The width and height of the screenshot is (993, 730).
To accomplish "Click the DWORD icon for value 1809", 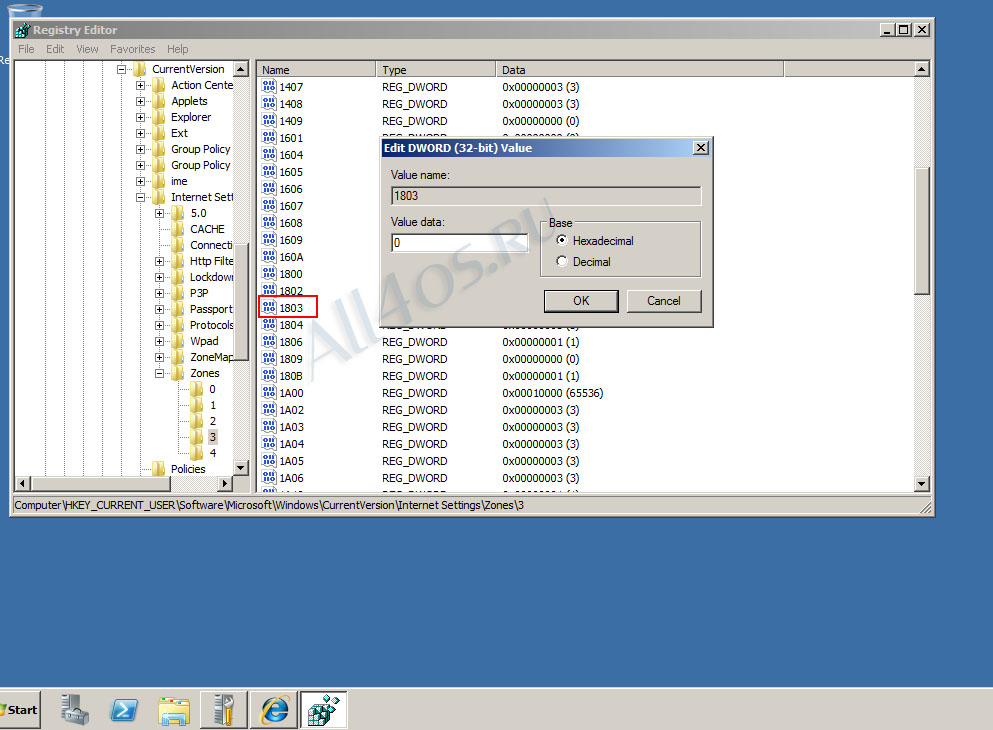I will point(269,359).
